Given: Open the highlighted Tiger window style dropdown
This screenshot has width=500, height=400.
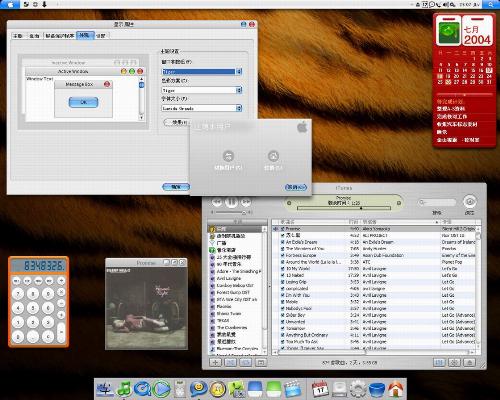Looking at the screenshot, I should click(x=202, y=72).
